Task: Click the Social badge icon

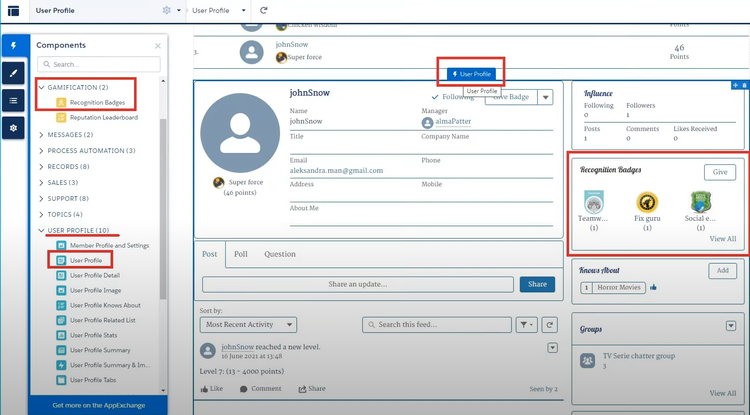Action: click(701, 202)
